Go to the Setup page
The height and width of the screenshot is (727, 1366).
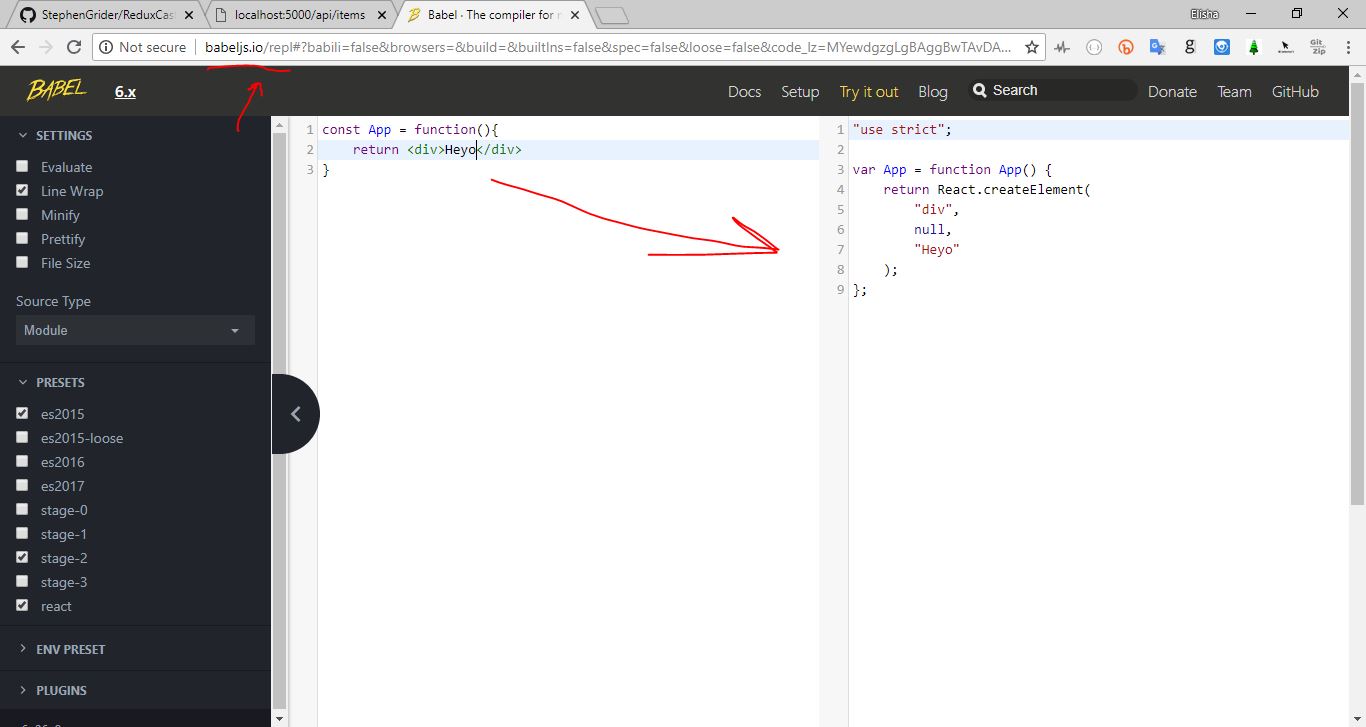pos(800,91)
